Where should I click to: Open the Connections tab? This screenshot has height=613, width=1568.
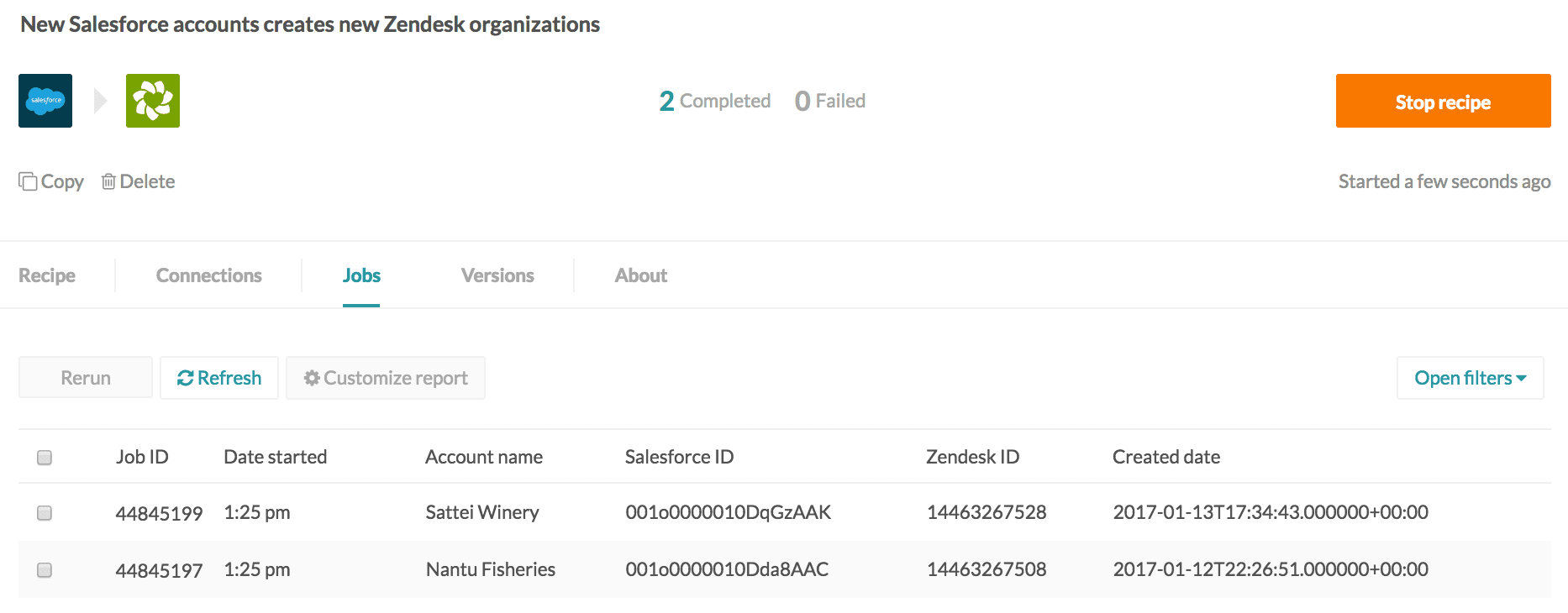208,275
